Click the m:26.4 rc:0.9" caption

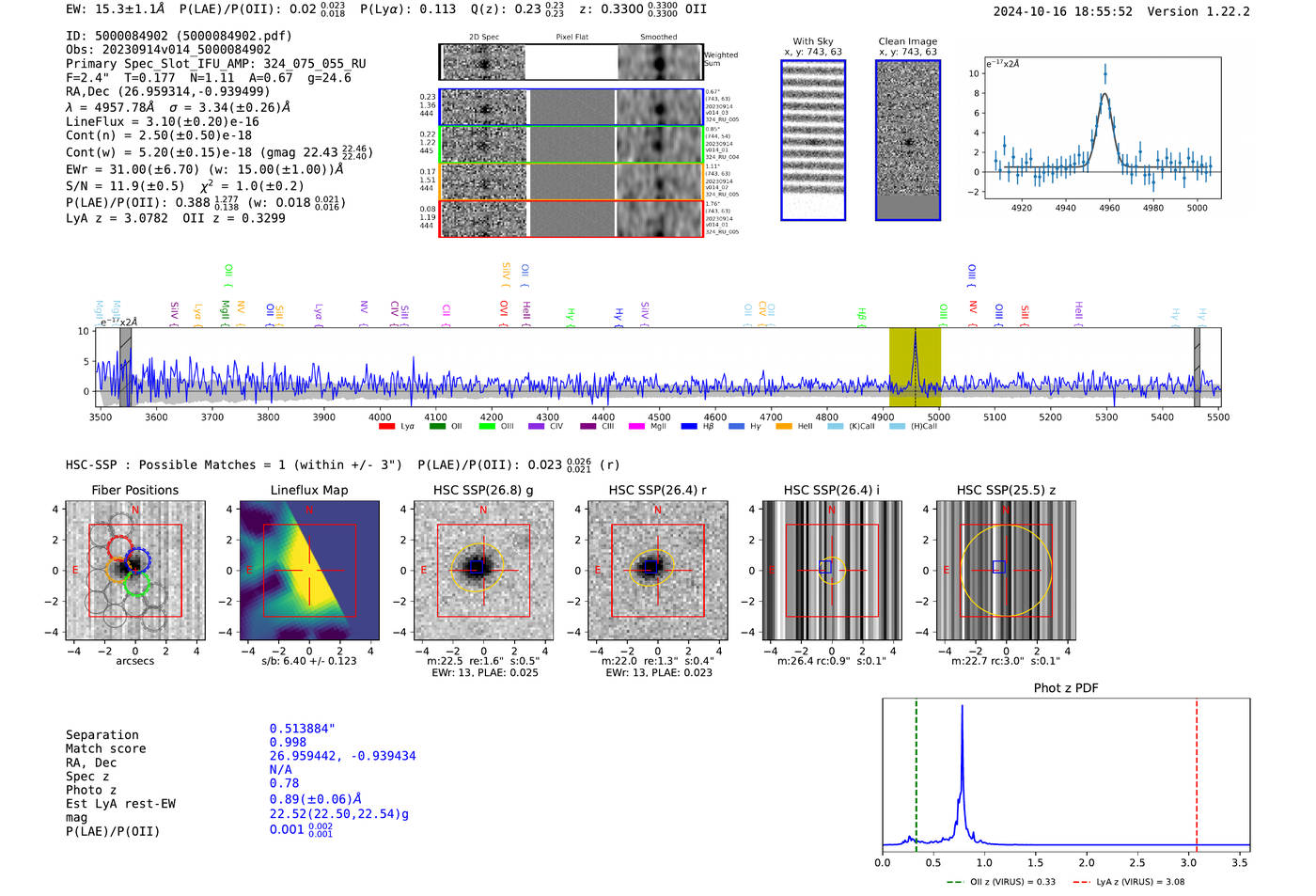832,661
